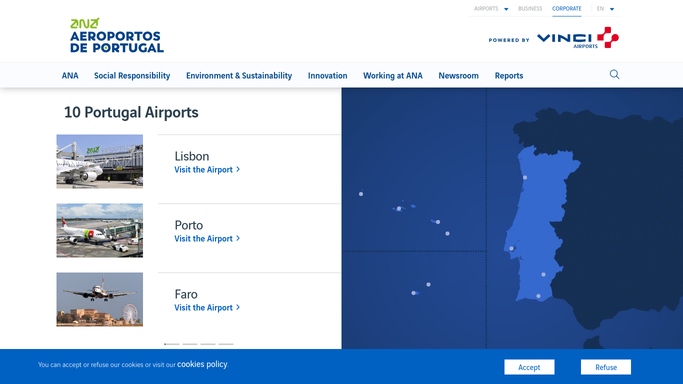Accept the cookies
Viewport: 683px width, 384px height.
(529, 367)
